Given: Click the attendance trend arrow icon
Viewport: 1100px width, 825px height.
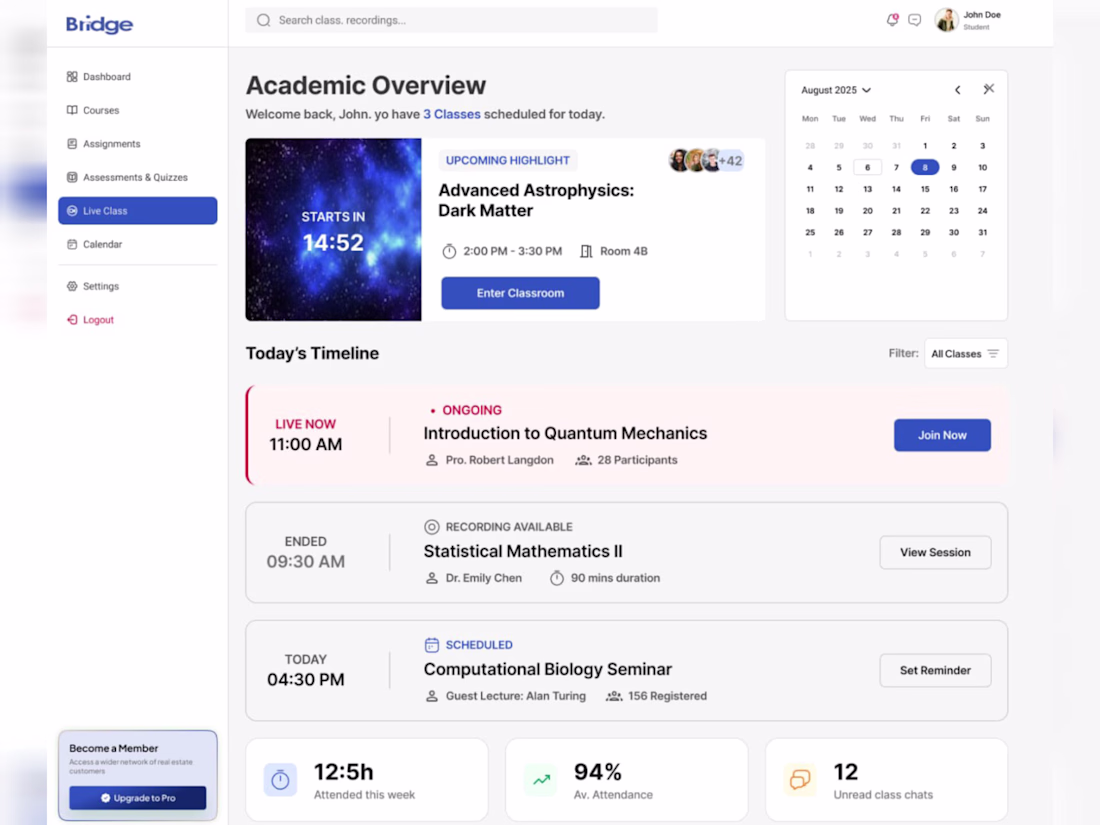Looking at the screenshot, I should pyautogui.click(x=541, y=779).
